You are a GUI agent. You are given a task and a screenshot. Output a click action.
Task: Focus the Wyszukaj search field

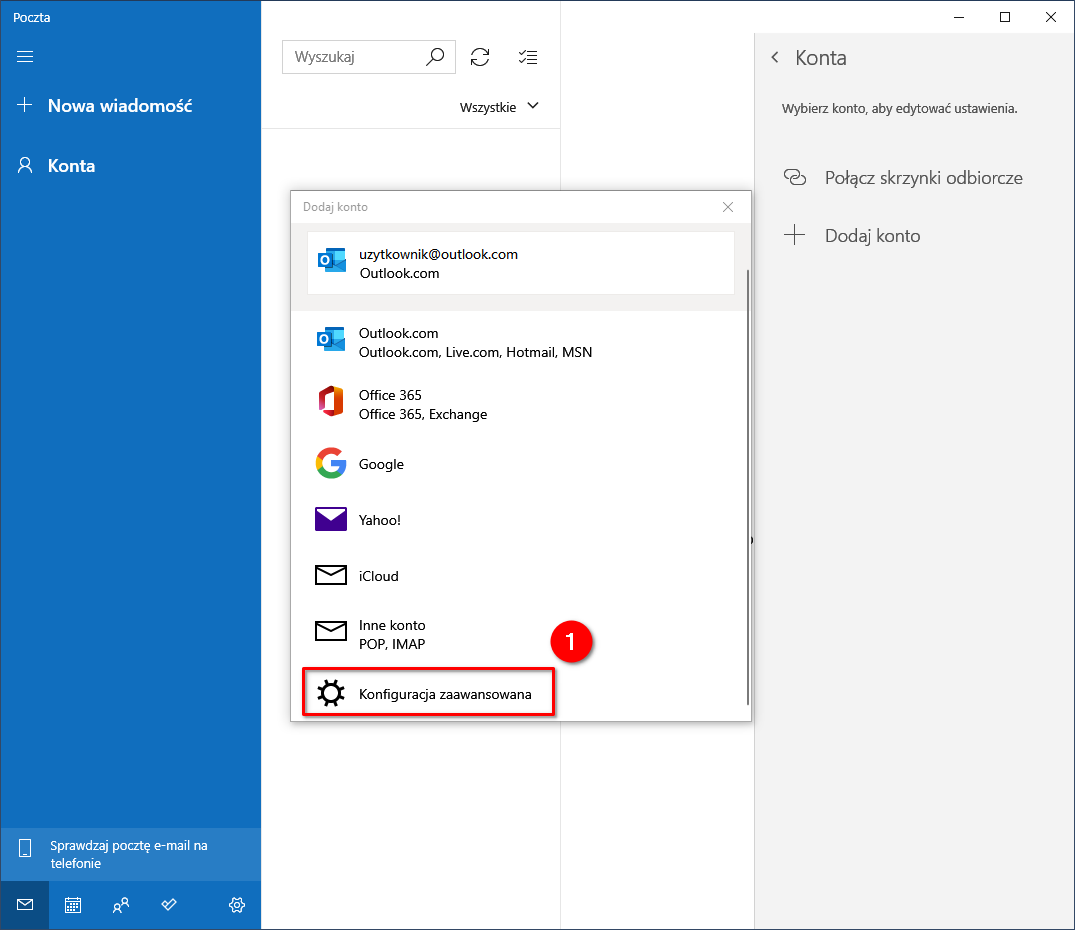pyautogui.click(x=369, y=57)
